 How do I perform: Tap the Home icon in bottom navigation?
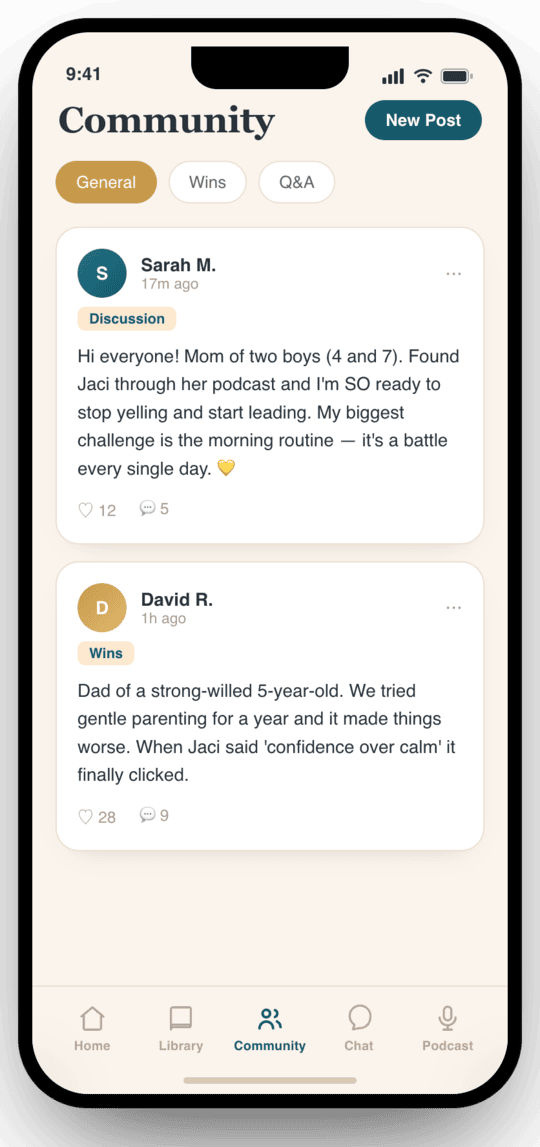(91, 1018)
